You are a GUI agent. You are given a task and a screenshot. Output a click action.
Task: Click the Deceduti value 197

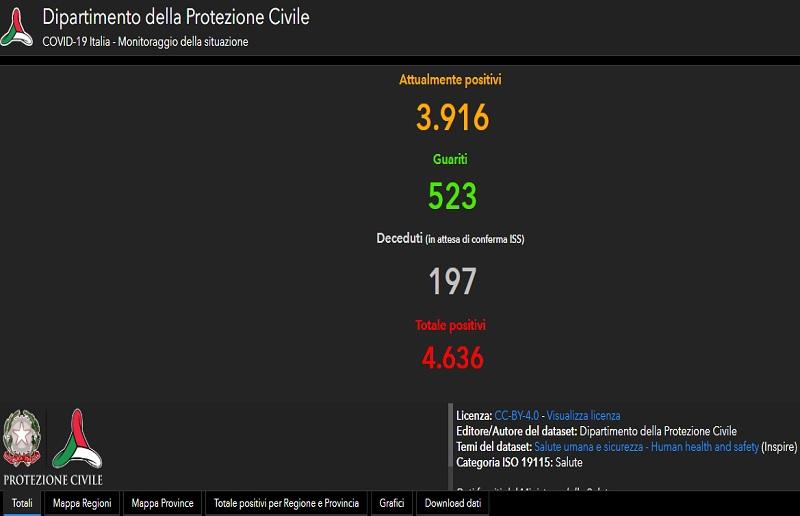pos(453,281)
